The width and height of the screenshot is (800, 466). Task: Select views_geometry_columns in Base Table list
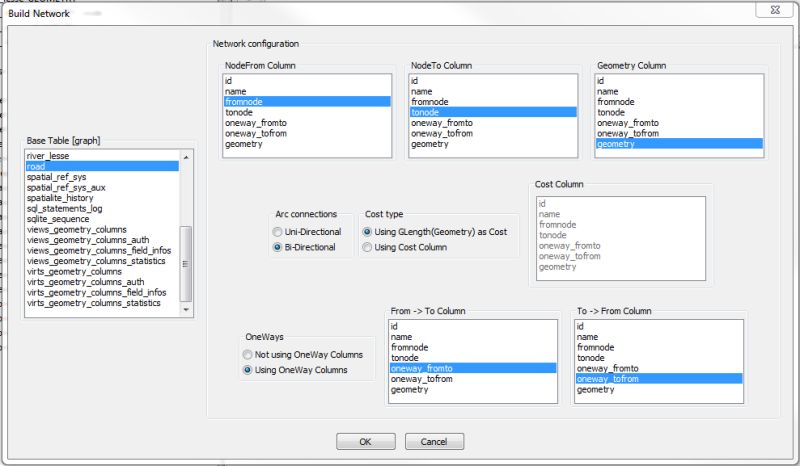pyautogui.click(x=102, y=229)
